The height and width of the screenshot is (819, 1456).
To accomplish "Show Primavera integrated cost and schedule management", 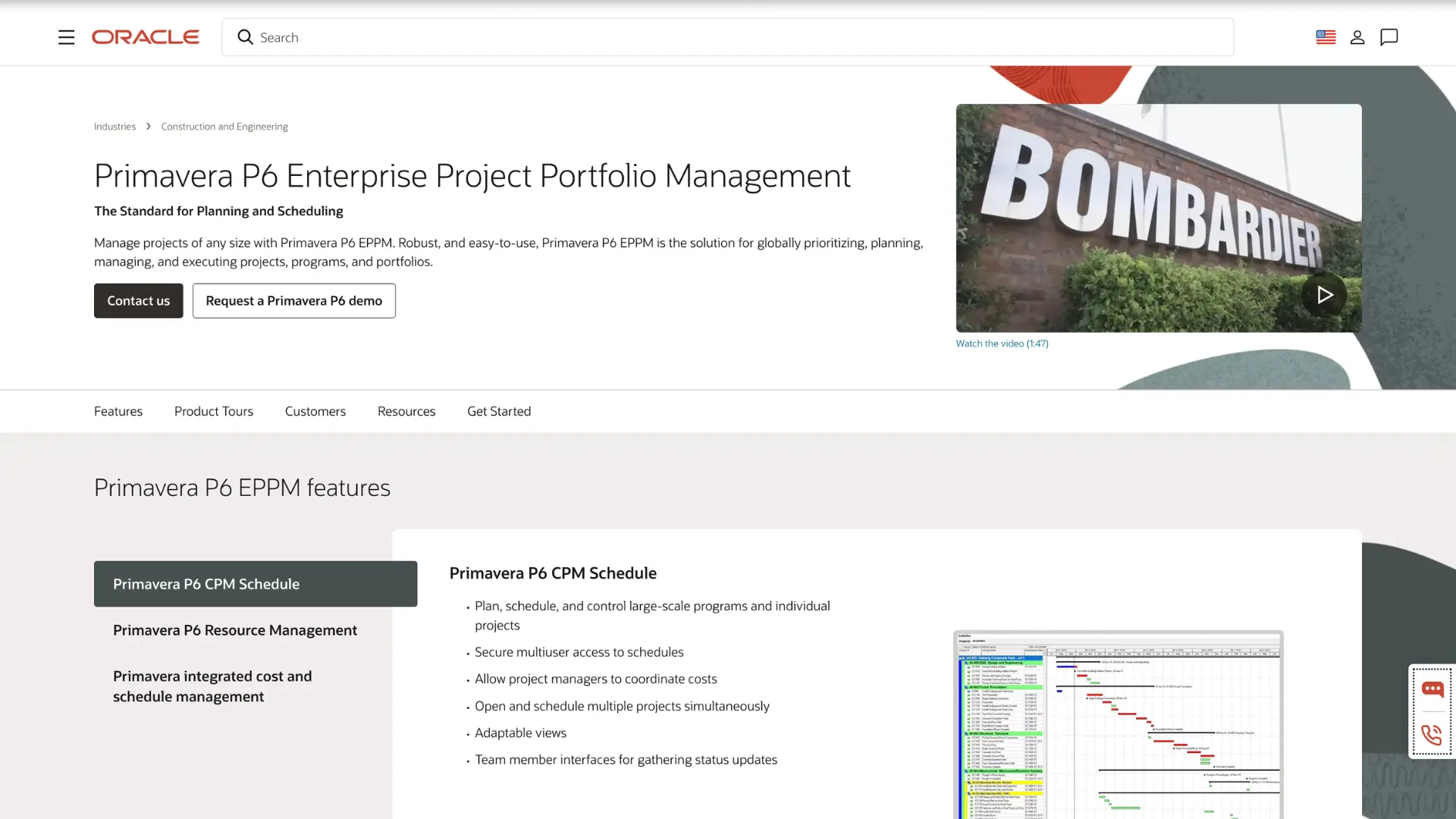I will tap(212, 686).
